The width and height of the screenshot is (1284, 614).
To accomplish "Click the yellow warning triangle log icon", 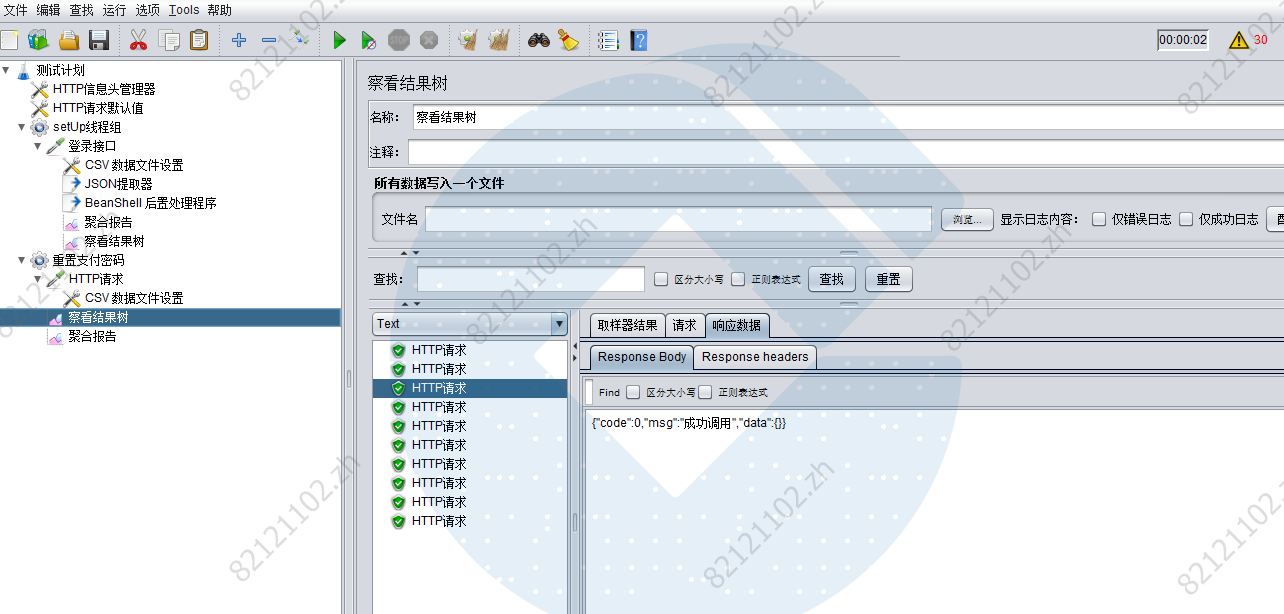I will pyautogui.click(x=1239, y=40).
